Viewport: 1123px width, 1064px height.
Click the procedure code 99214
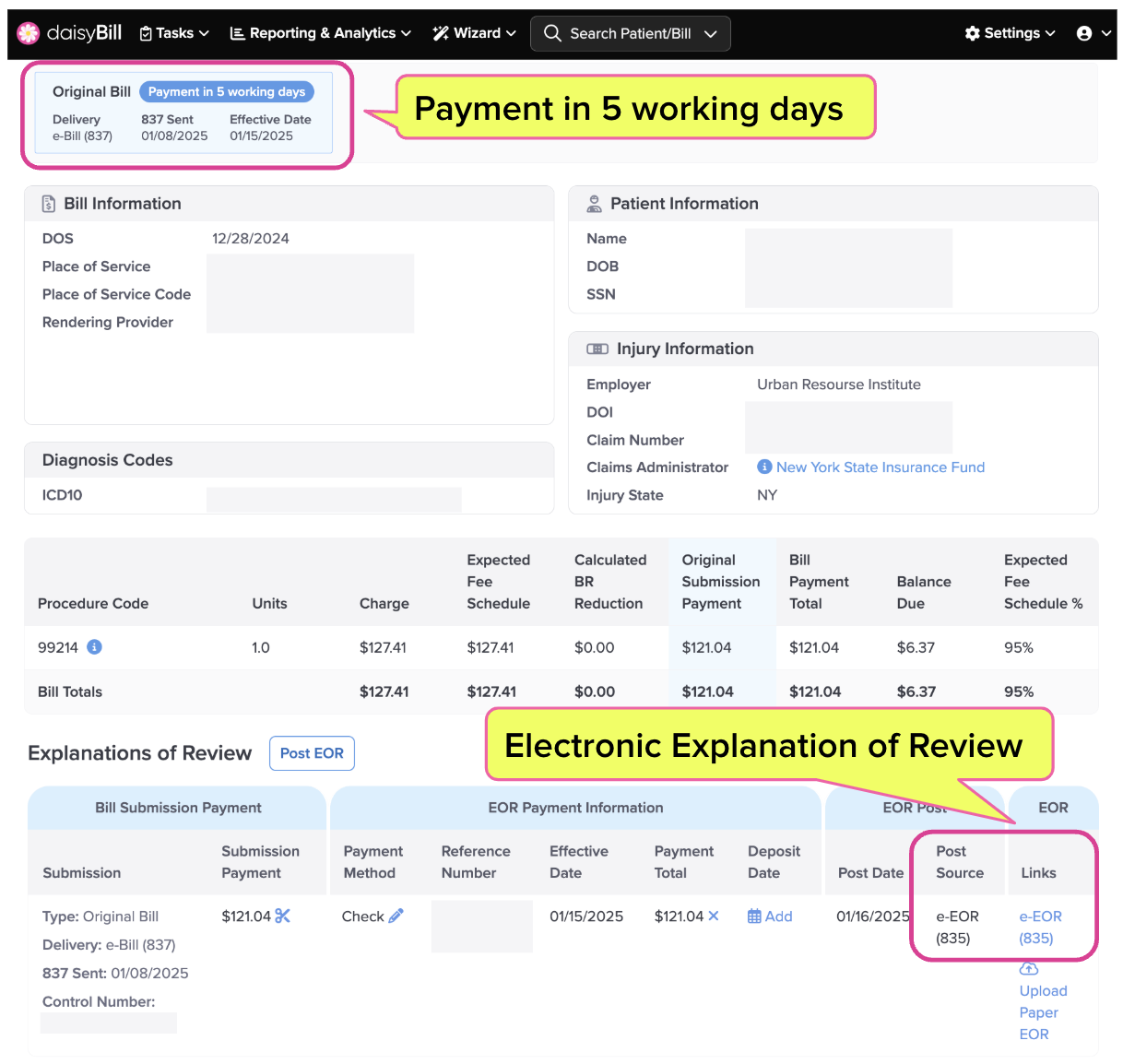pyautogui.click(x=58, y=647)
